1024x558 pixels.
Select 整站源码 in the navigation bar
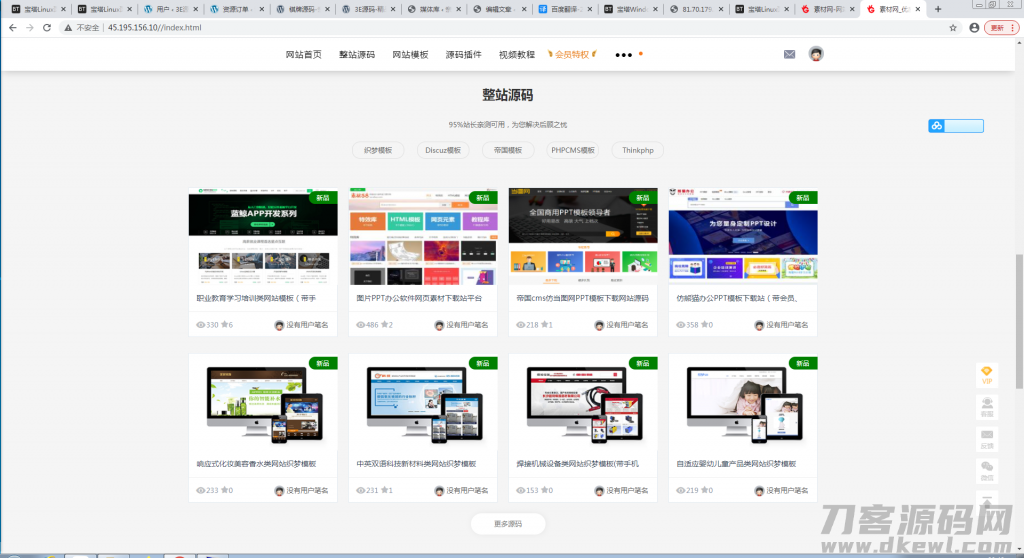tap(357, 54)
